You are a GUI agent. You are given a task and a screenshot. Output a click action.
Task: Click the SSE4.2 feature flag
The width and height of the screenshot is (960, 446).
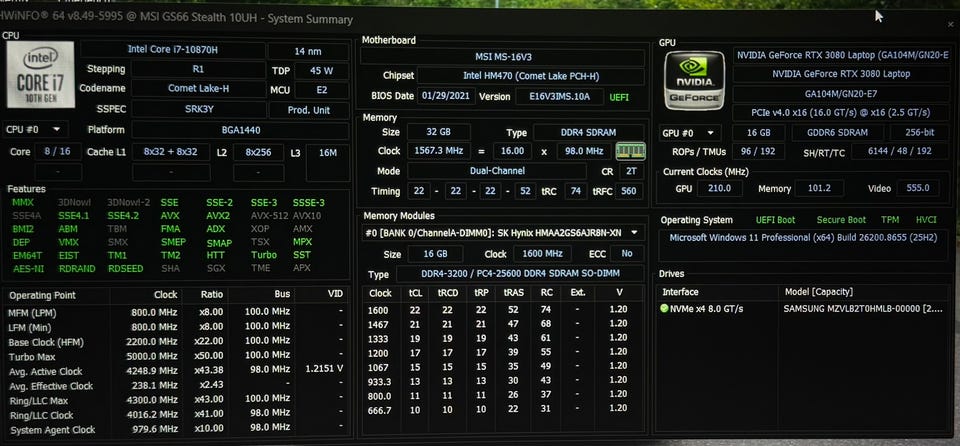coord(123,216)
